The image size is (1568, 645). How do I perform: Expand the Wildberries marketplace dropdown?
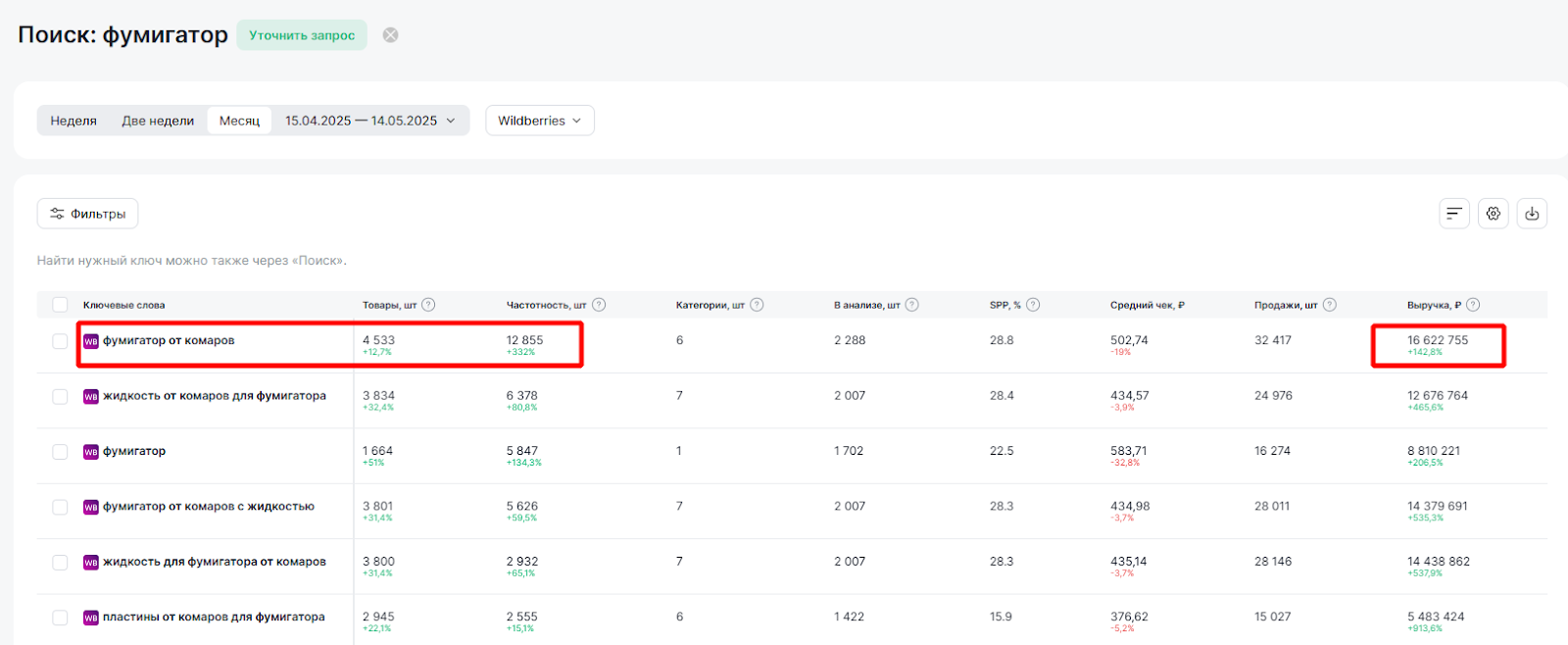pyautogui.click(x=539, y=121)
